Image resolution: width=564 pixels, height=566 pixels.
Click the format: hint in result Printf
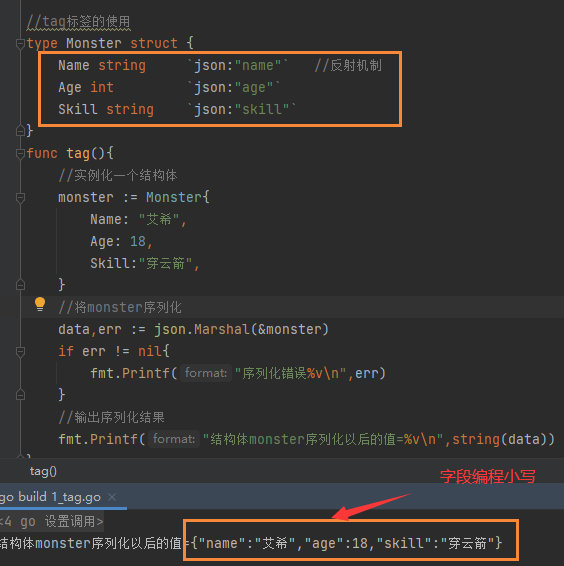174,439
